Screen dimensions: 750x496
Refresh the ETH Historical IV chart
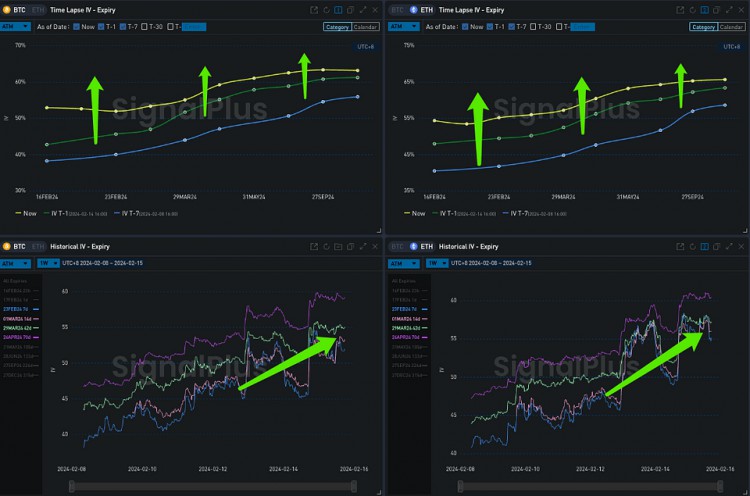693,246
